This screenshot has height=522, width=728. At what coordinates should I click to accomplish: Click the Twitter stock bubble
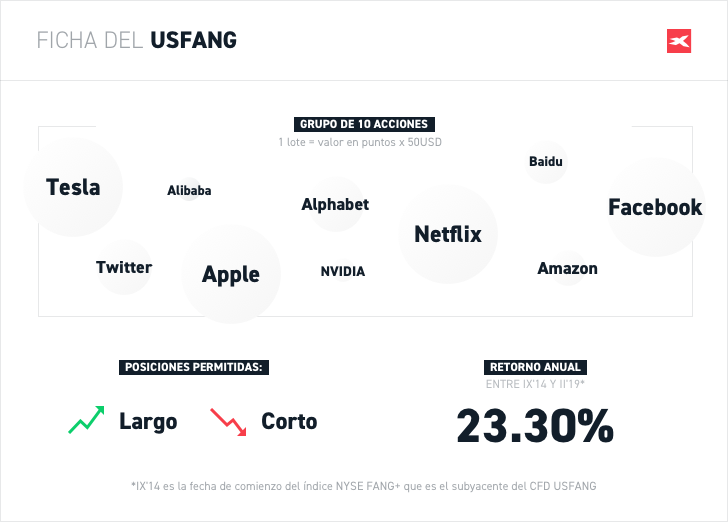[124, 267]
